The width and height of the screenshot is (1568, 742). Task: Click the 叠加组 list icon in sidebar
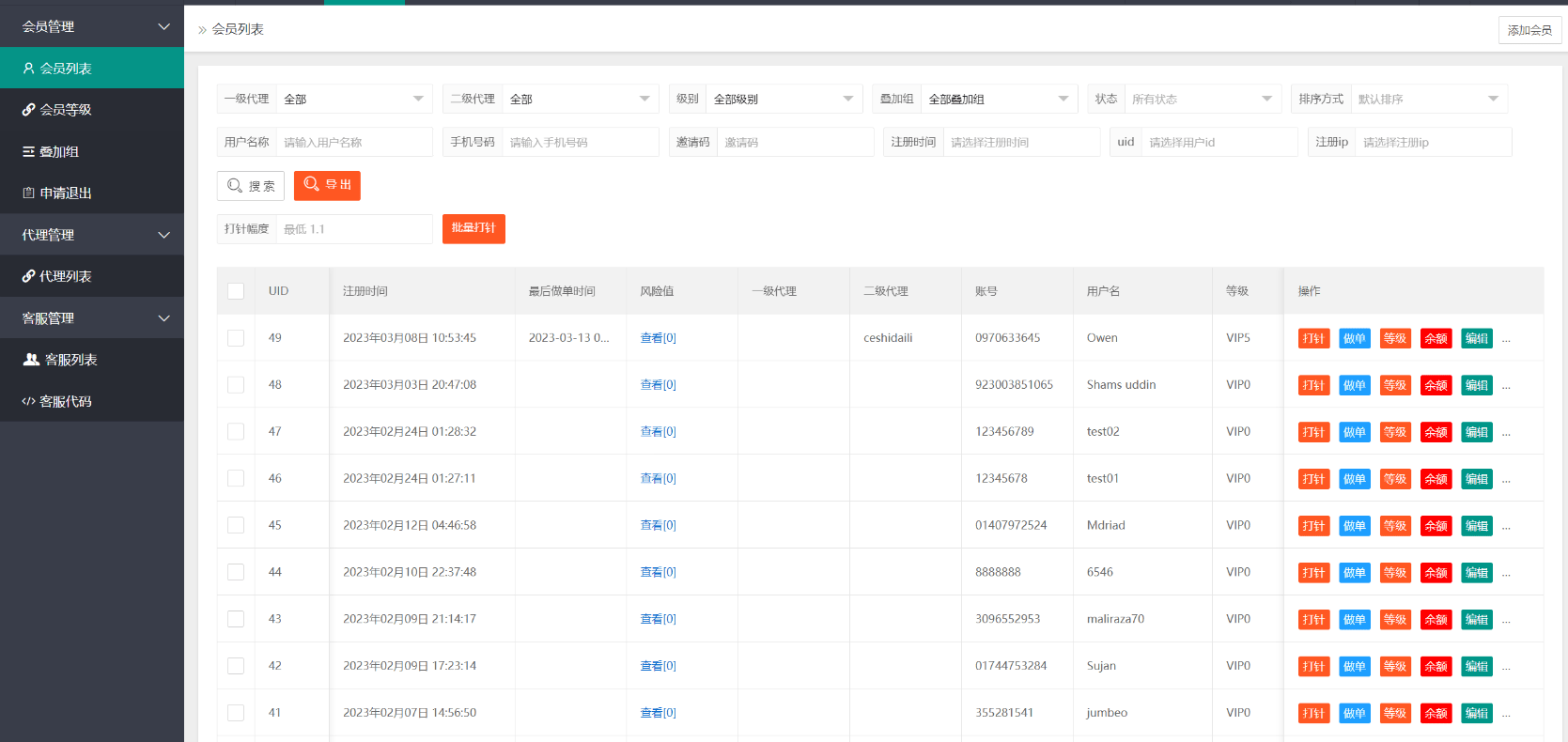tap(28, 151)
